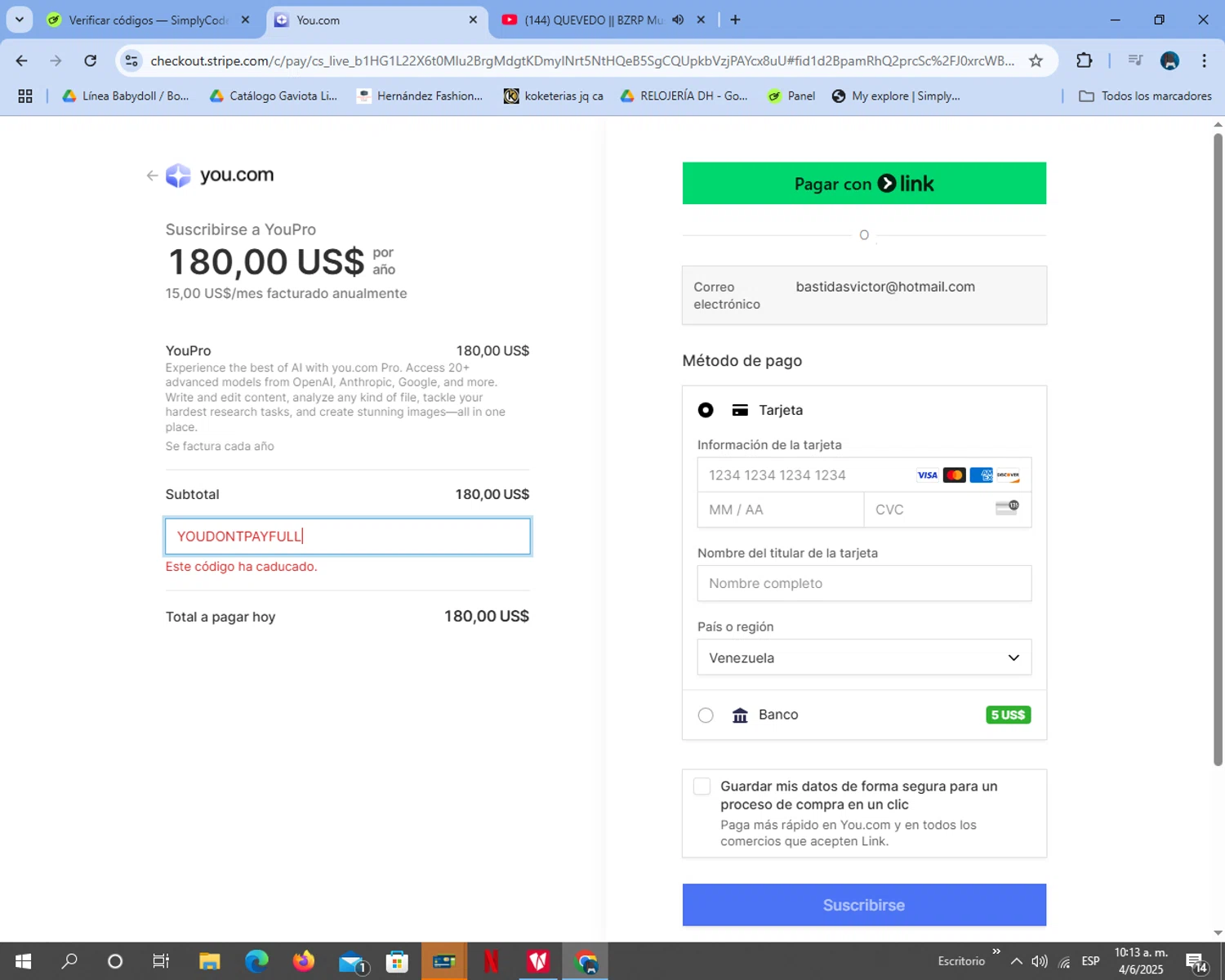Bookmark this page with the star icon
Image resolution: width=1225 pixels, height=980 pixels.
[1036, 60]
